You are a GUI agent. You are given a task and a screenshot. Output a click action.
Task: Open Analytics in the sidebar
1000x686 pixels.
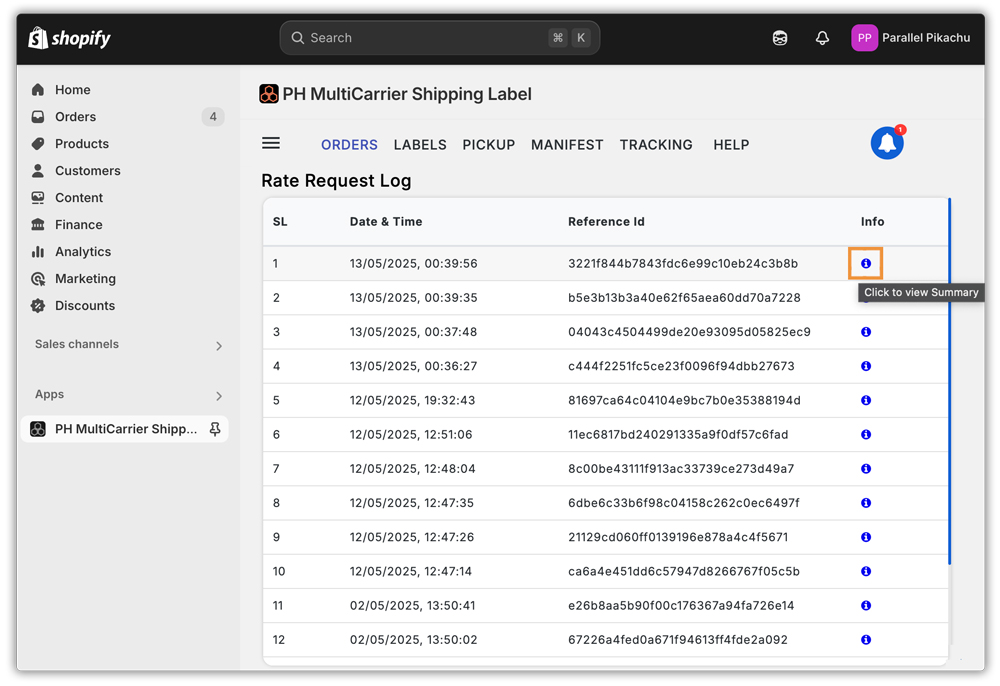83,252
